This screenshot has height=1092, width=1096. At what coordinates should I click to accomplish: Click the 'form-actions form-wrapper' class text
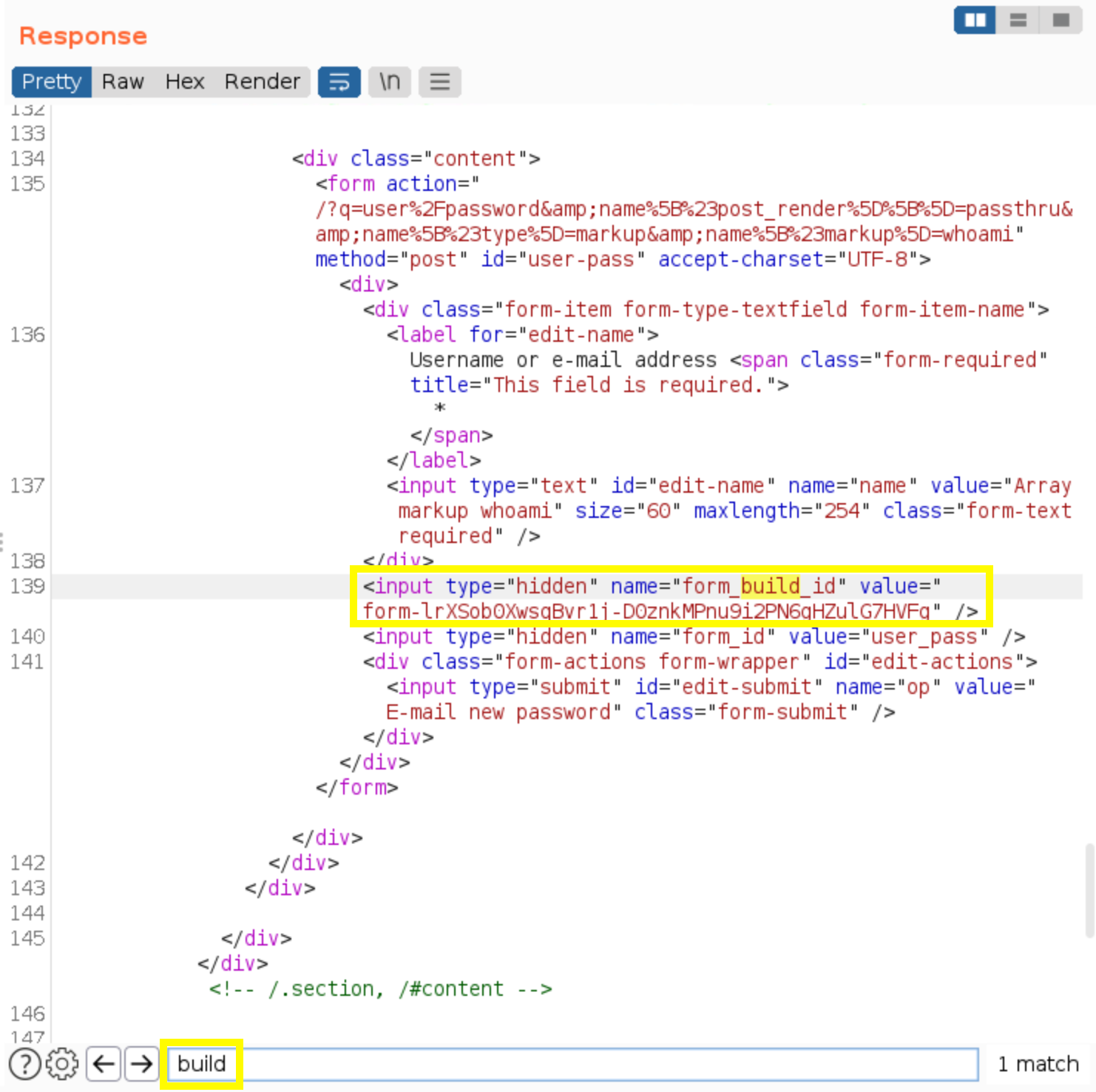tap(652, 661)
